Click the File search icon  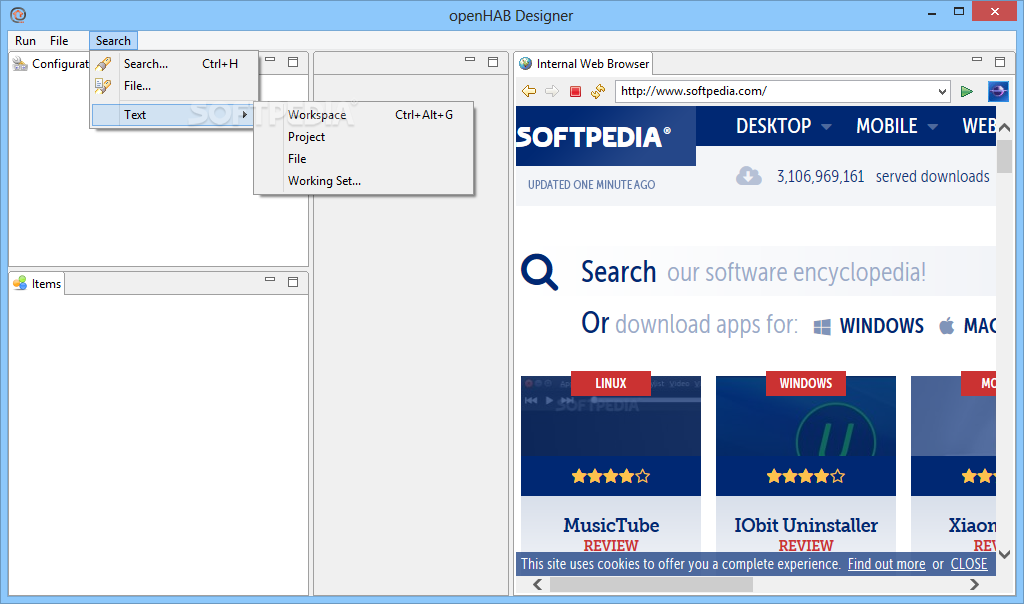tap(103, 86)
